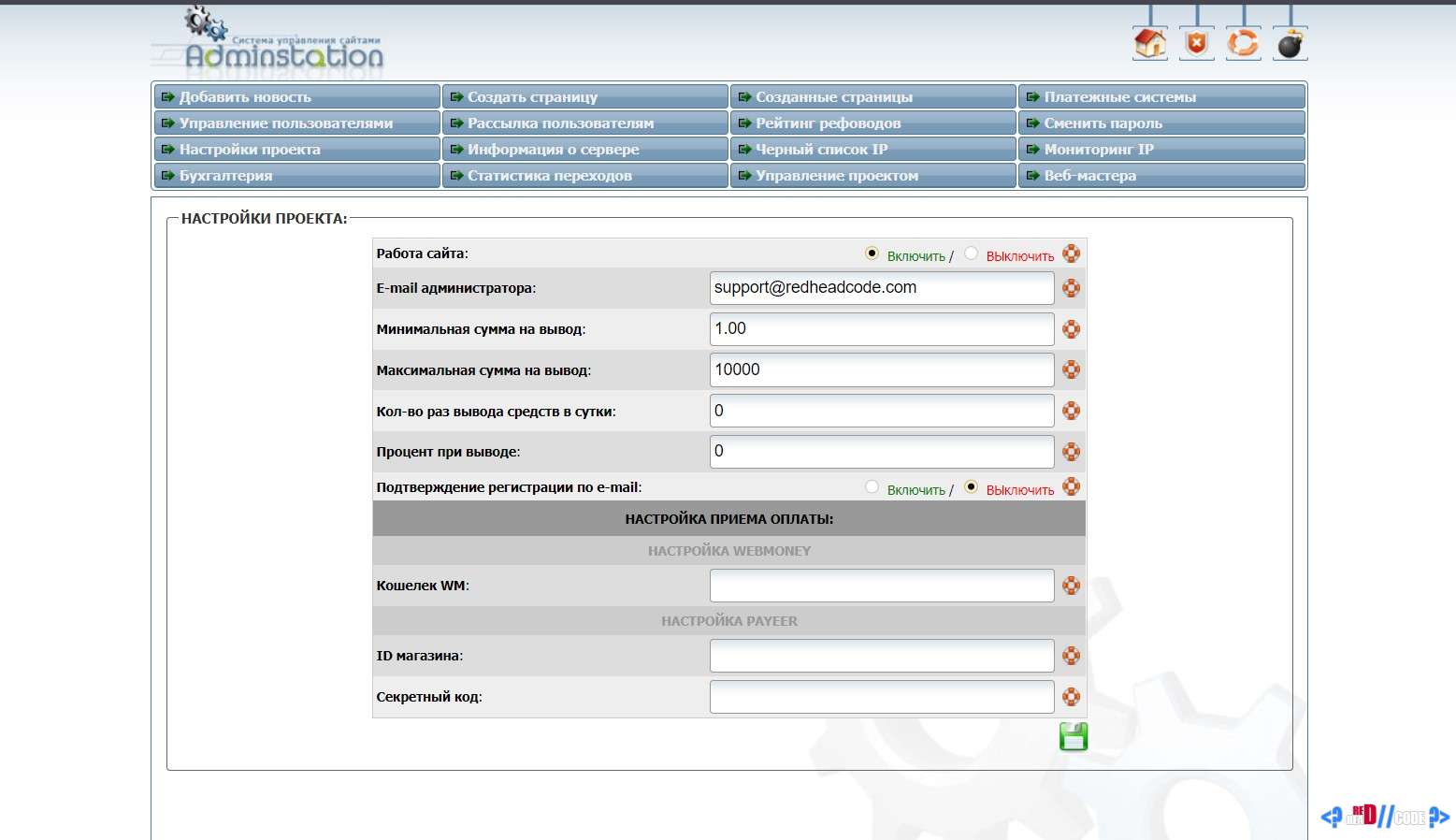Image resolution: width=1456 pixels, height=840 pixels.
Task: Click the НАСТРОЙКА ПРИЕМА ОПЛАТЫ header text
Action: point(729,519)
